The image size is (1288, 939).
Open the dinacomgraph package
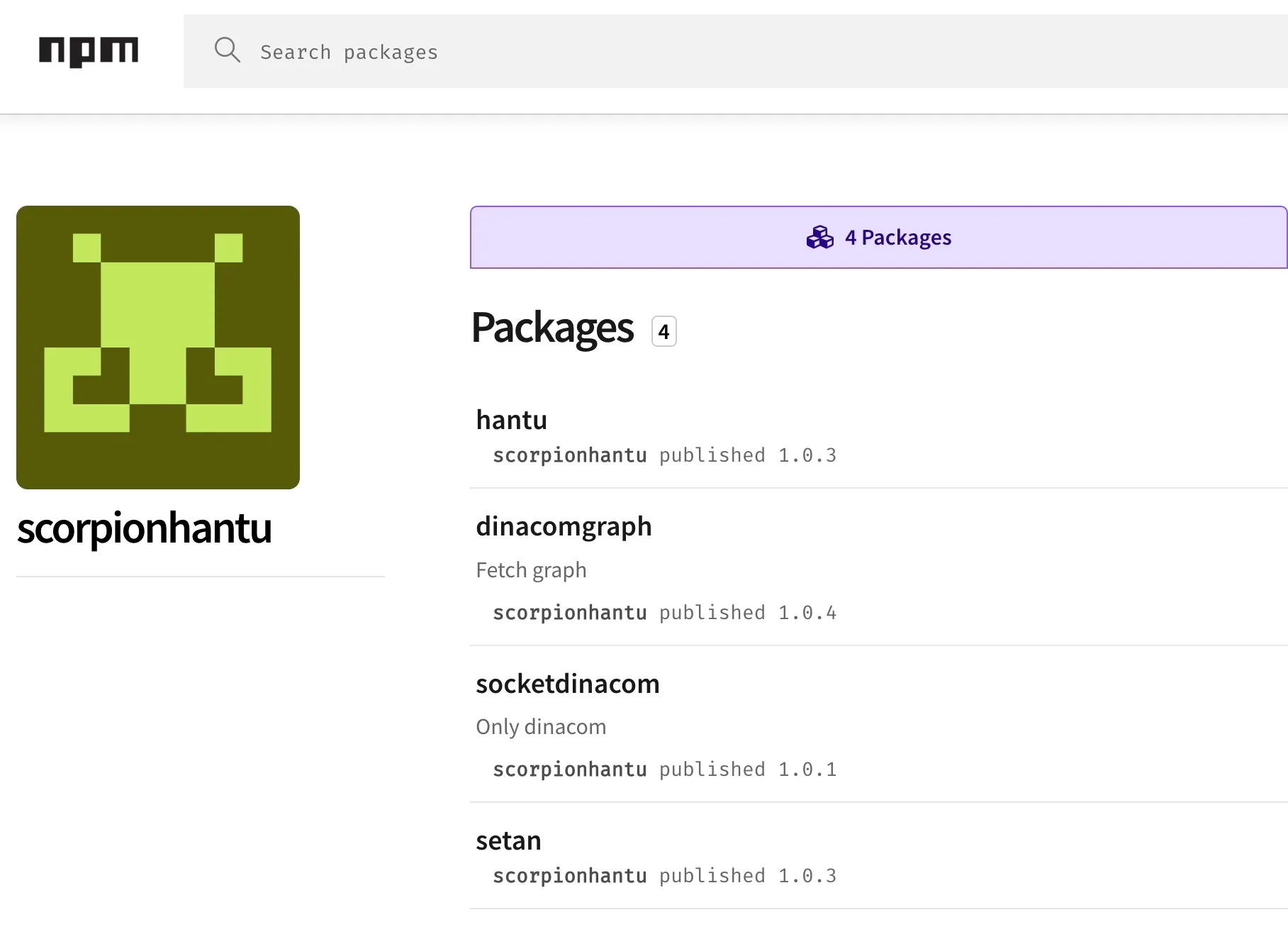(x=564, y=527)
